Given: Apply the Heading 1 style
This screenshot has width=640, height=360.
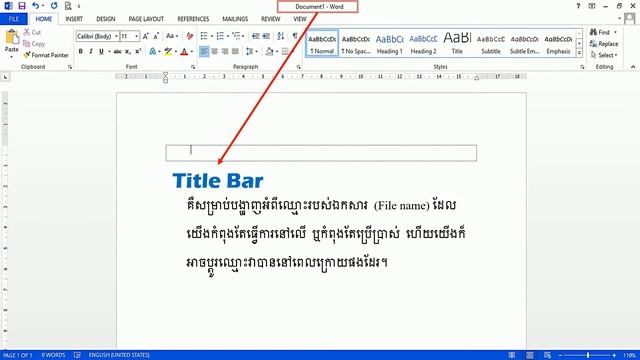Looking at the screenshot, I should click(x=389, y=43).
